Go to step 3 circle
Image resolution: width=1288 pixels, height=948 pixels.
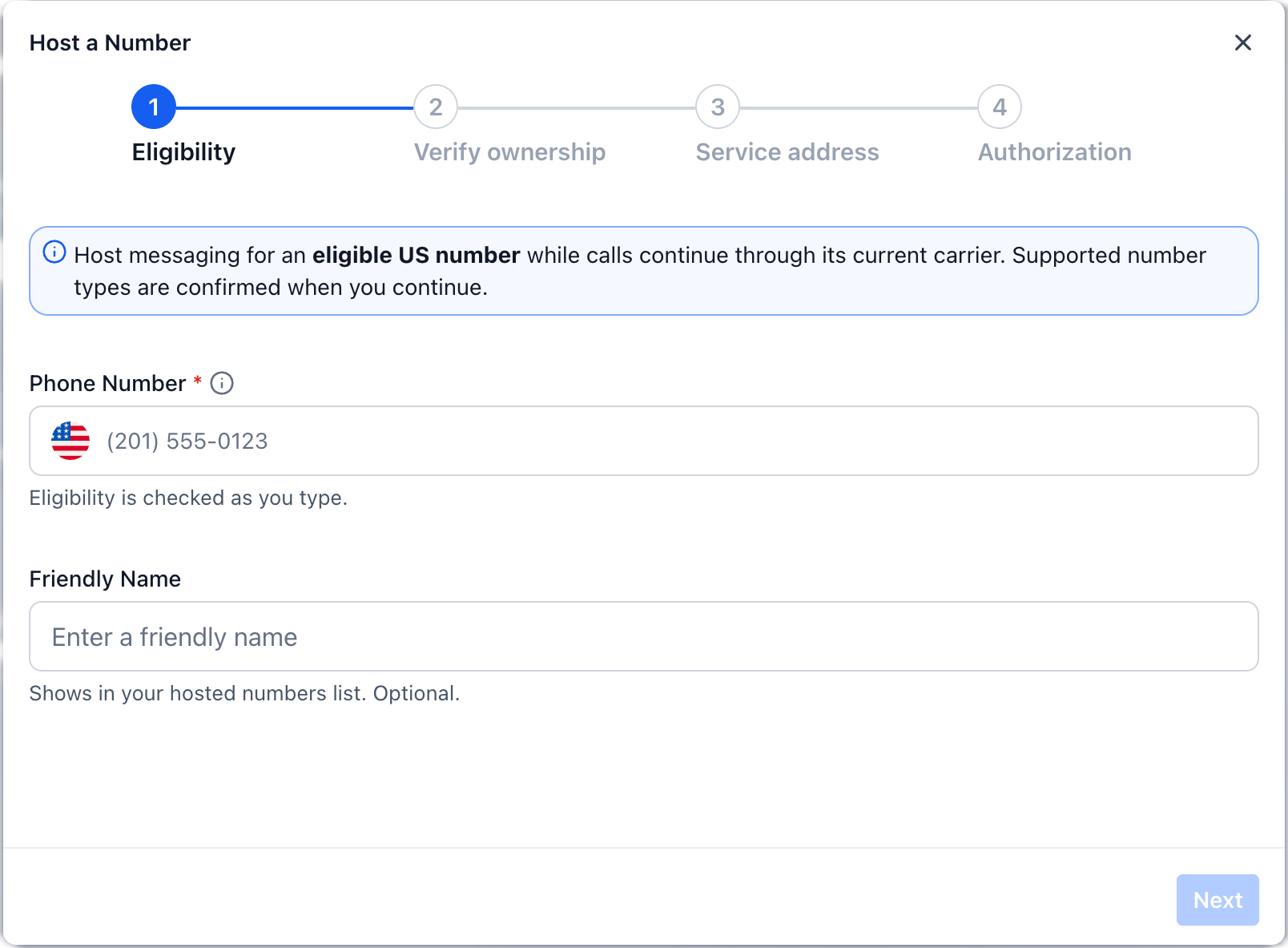718,107
